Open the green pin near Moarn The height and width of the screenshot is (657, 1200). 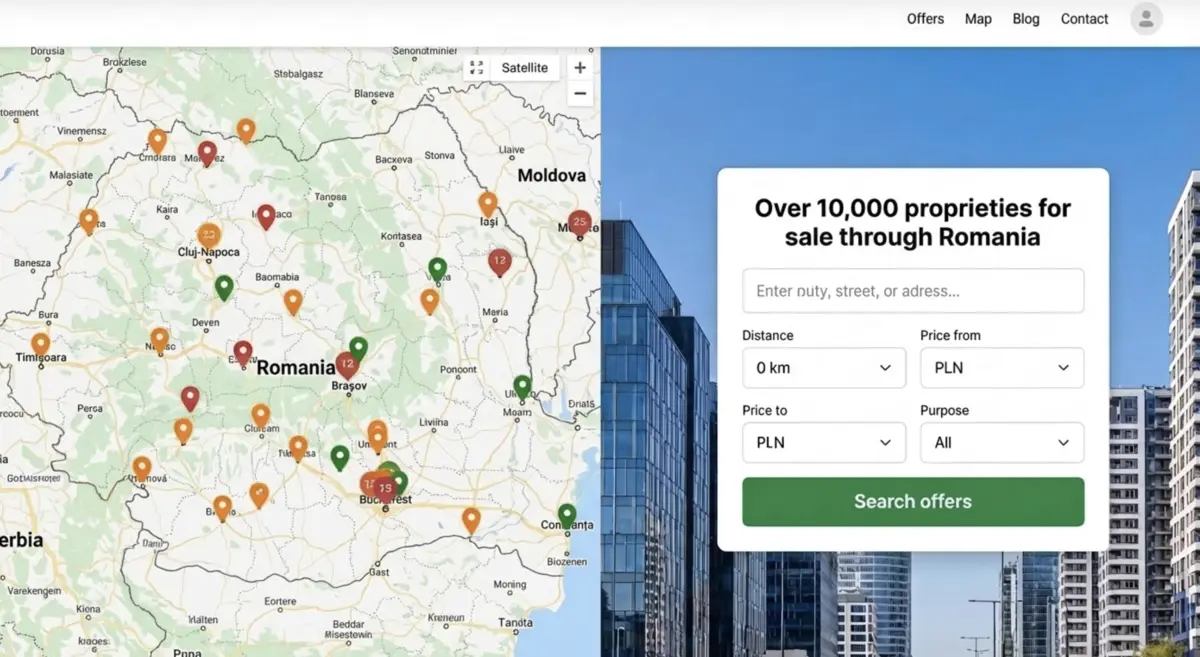[x=522, y=387]
